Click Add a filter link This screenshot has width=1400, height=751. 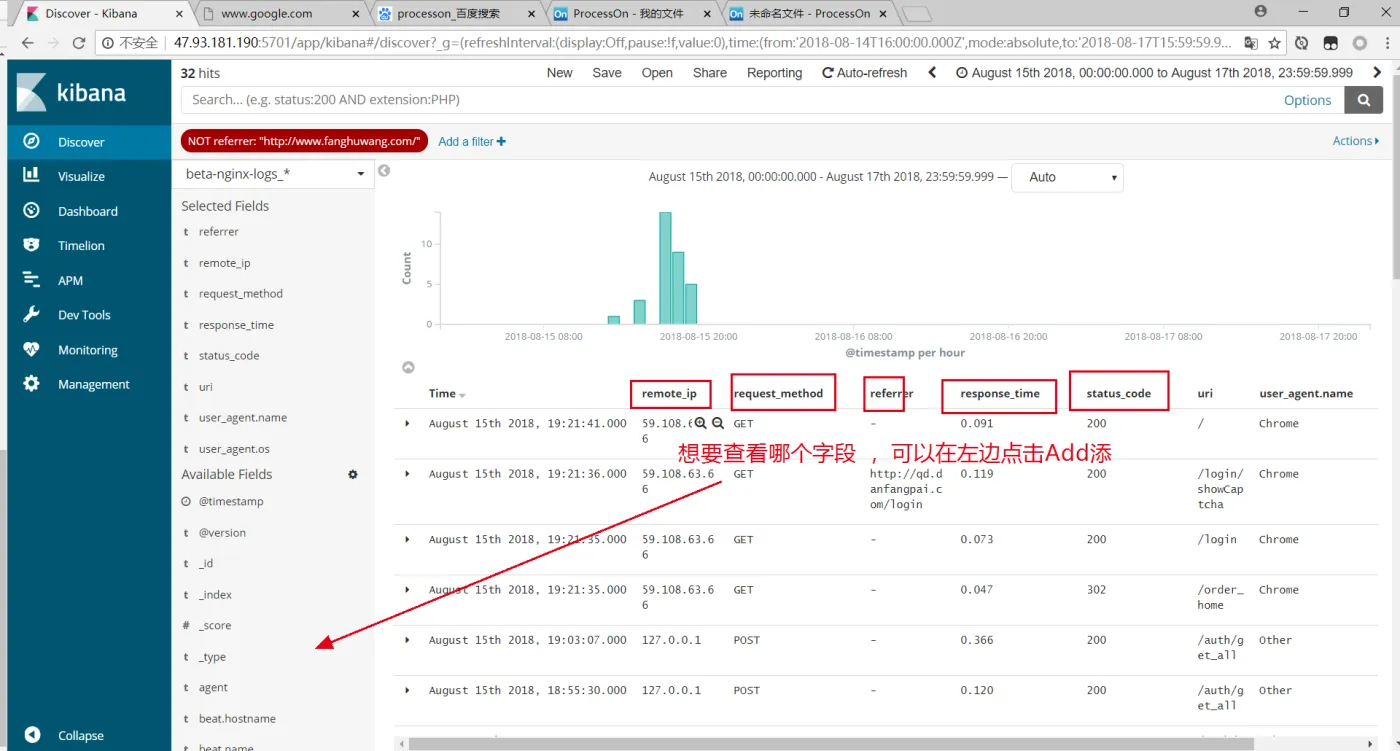pyautogui.click(x=472, y=142)
